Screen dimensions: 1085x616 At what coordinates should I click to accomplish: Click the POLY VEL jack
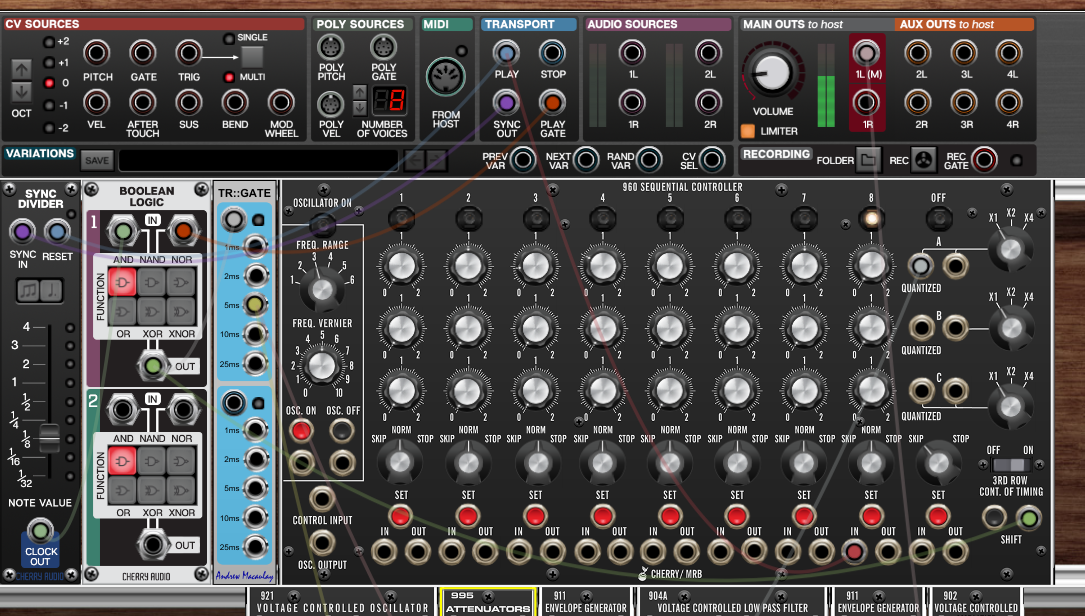coord(331,105)
